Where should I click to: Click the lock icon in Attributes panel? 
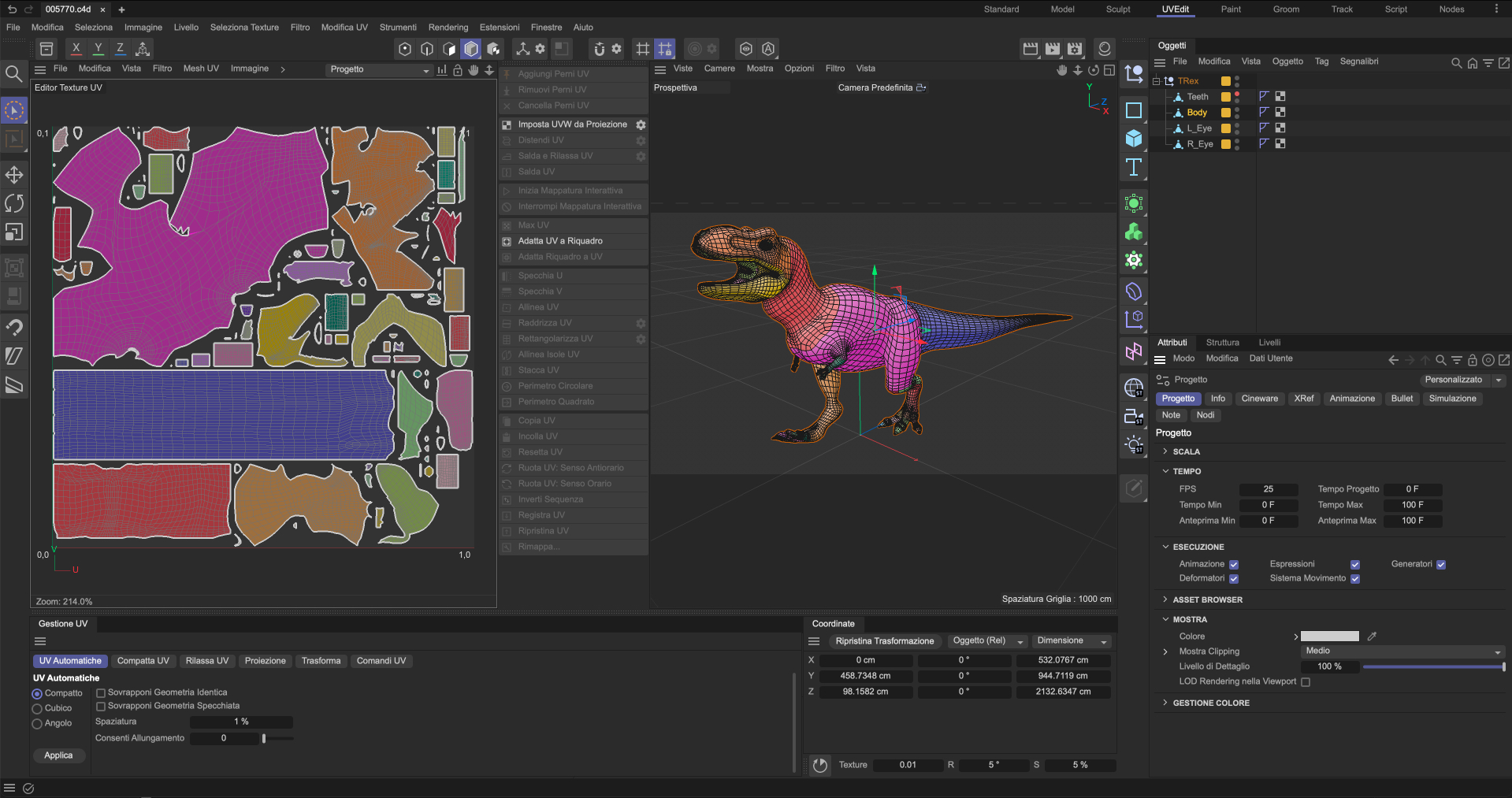(1472, 360)
